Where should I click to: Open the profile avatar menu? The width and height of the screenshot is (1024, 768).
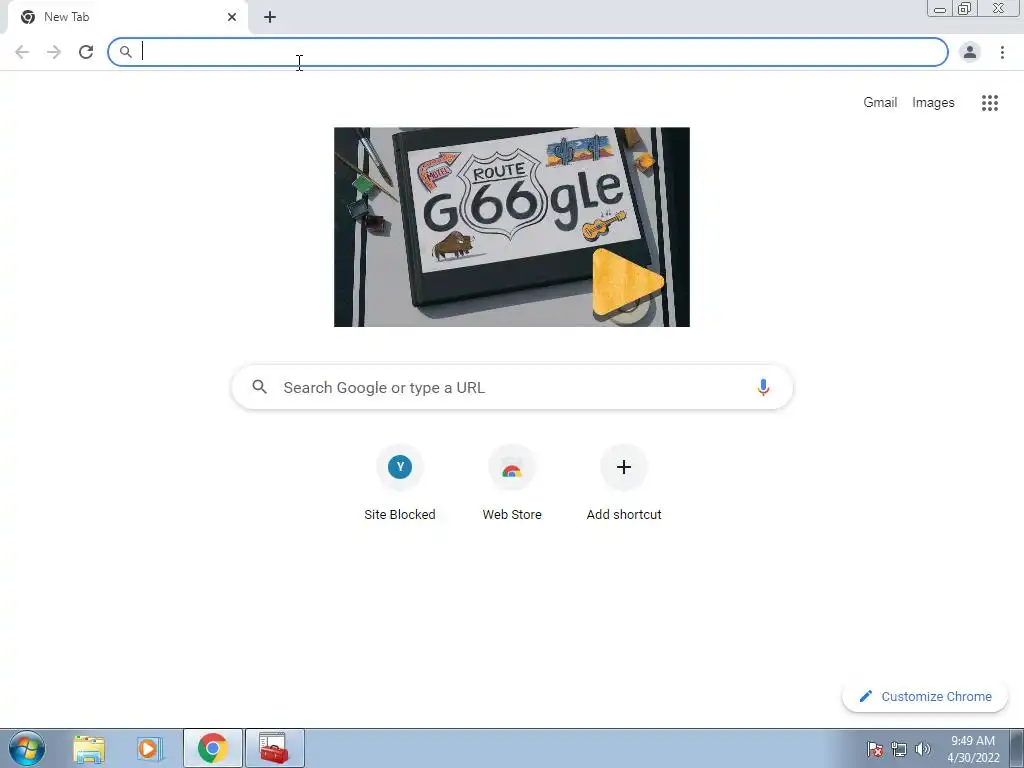click(970, 52)
